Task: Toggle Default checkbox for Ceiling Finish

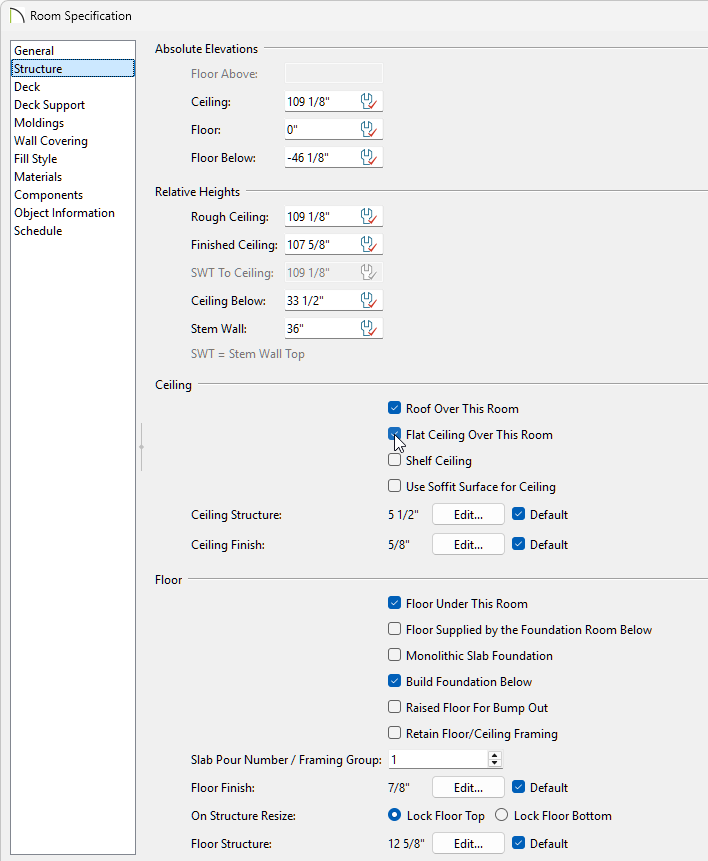Action: coord(519,544)
